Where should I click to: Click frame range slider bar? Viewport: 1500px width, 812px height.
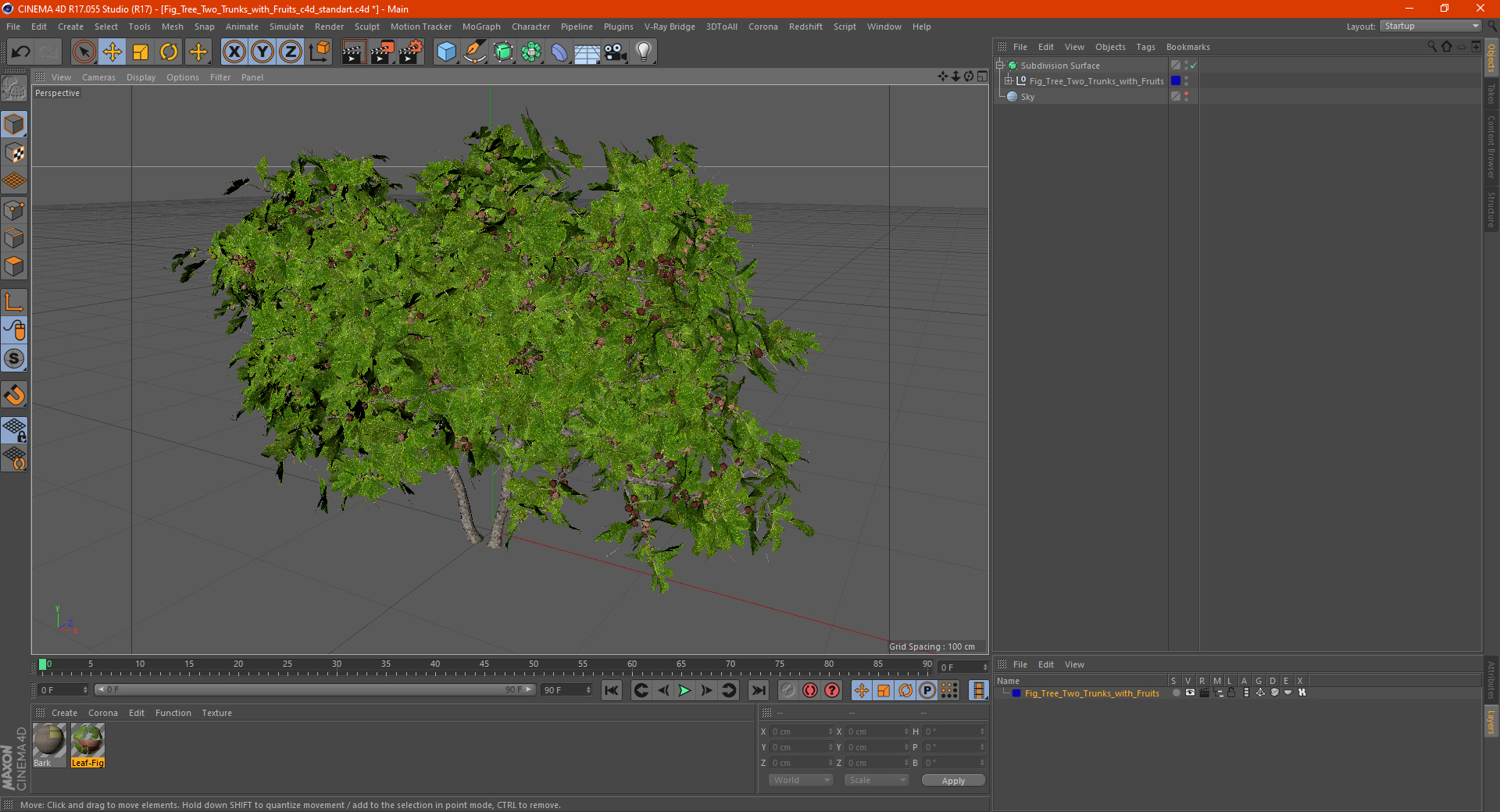pos(315,689)
